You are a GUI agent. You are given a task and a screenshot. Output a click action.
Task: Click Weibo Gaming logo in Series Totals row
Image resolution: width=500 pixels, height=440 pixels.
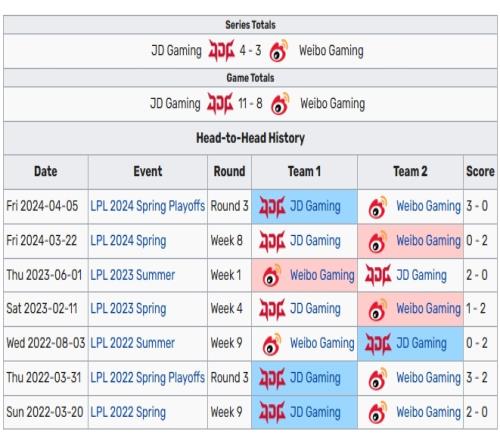(279, 51)
